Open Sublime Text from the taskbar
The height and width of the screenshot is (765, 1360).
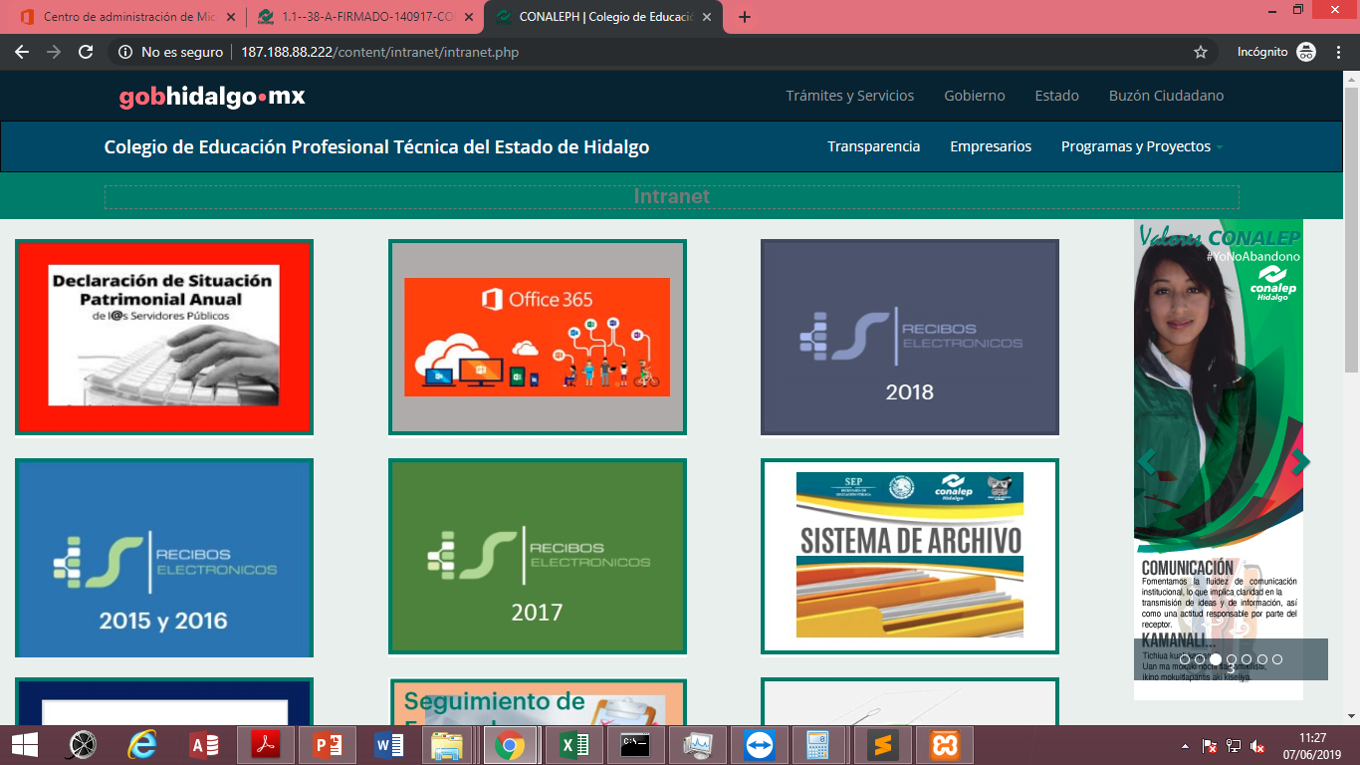[883, 745]
